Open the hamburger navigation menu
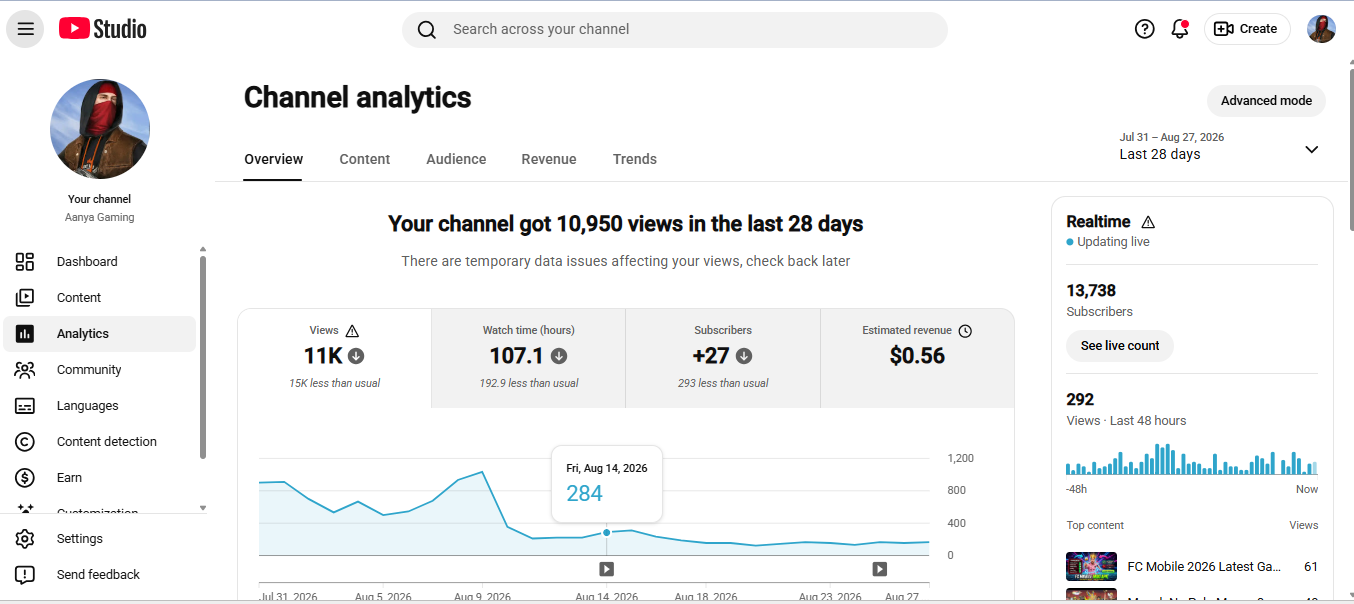 click(26, 29)
